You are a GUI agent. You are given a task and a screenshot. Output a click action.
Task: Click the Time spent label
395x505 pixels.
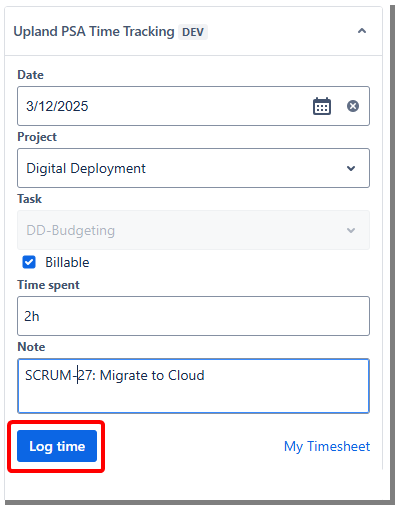[48, 285]
